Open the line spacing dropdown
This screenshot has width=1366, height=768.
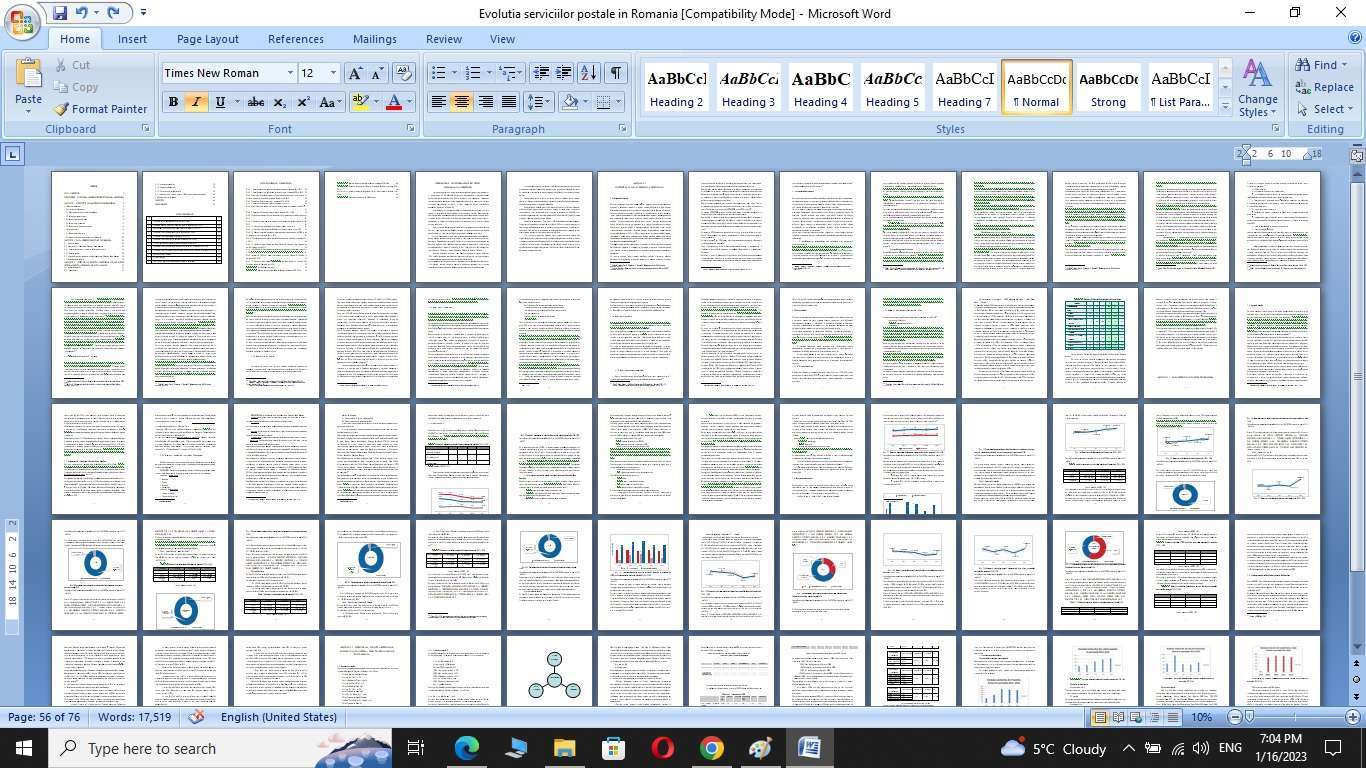pyautogui.click(x=539, y=102)
